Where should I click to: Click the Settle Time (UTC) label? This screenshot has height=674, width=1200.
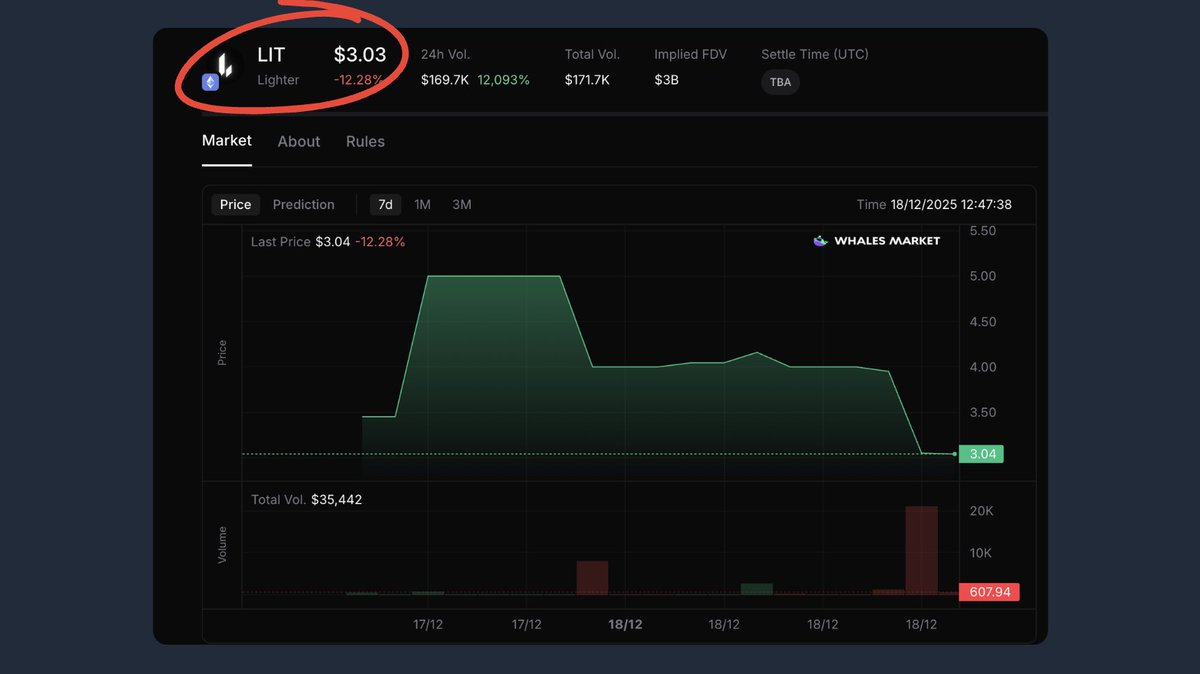coord(815,54)
